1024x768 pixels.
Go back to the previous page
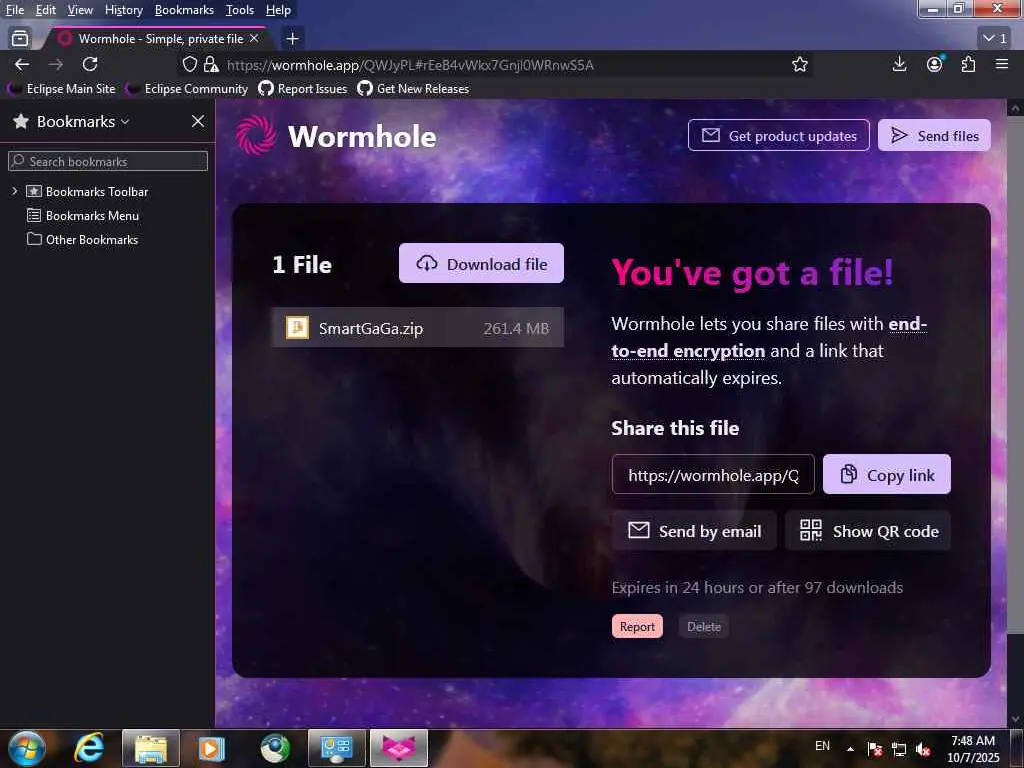click(x=22, y=64)
